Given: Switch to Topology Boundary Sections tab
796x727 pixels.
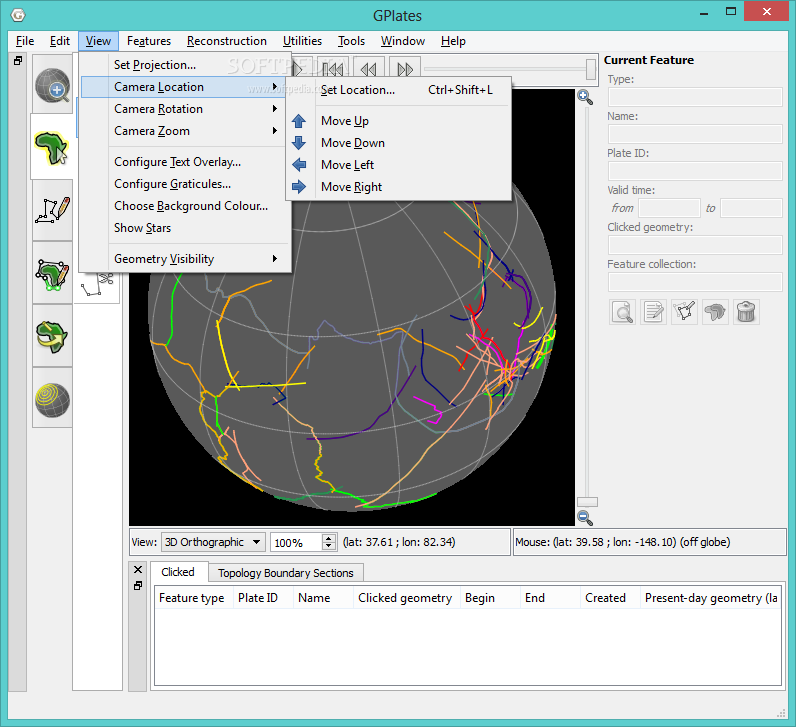Looking at the screenshot, I should pyautogui.click(x=285, y=573).
